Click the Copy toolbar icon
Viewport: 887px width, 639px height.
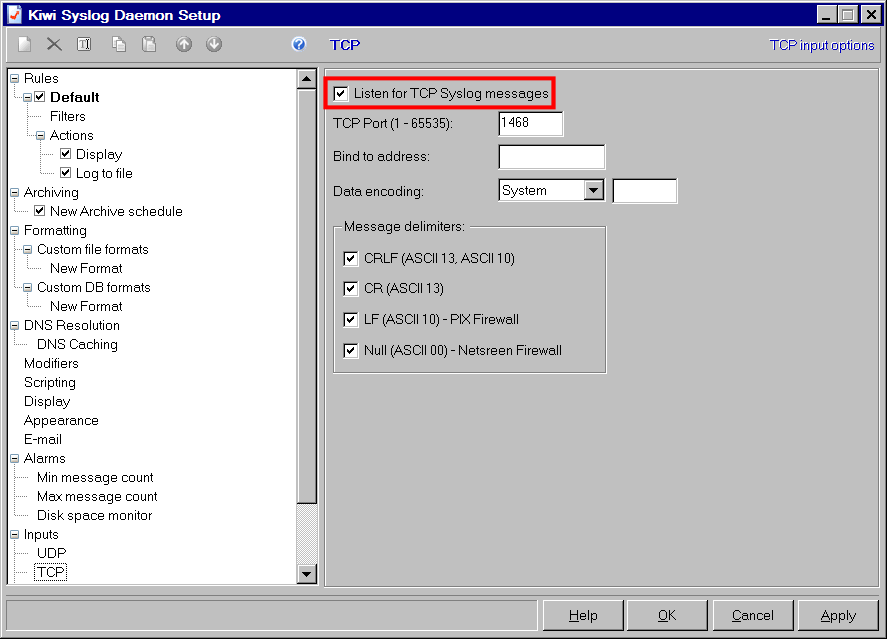coord(119,44)
